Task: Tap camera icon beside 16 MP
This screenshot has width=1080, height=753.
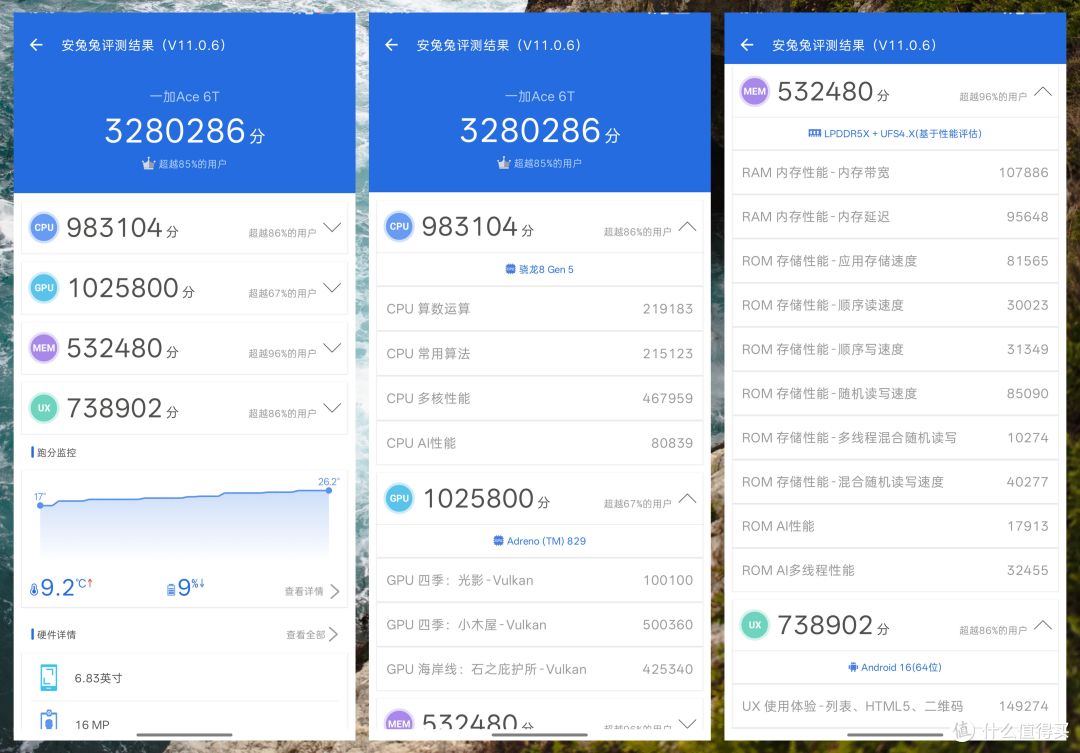Action: pyautogui.click(x=49, y=720)
